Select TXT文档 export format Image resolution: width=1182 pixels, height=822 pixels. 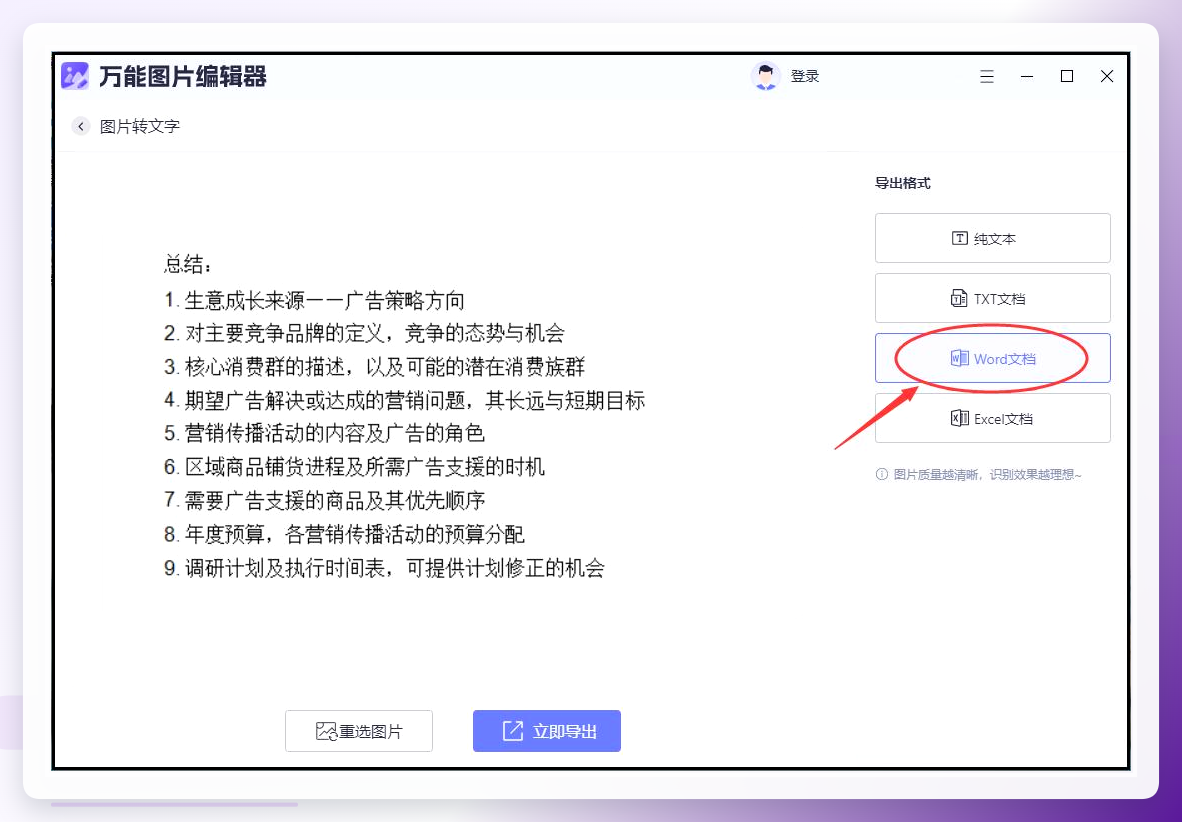pos(992,299)
